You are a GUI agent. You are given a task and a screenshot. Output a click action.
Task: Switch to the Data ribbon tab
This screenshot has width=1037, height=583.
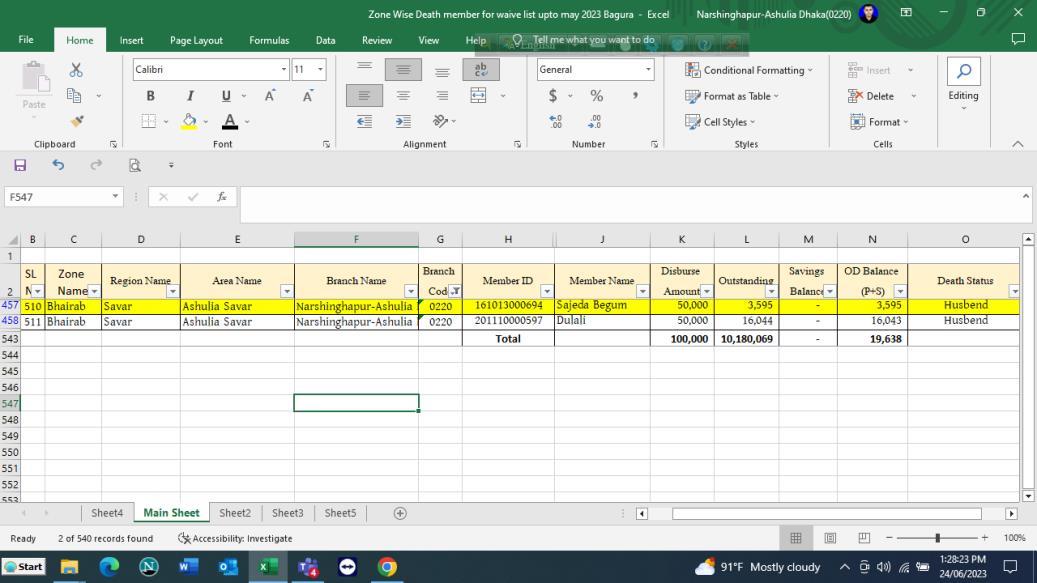[325, 40]
